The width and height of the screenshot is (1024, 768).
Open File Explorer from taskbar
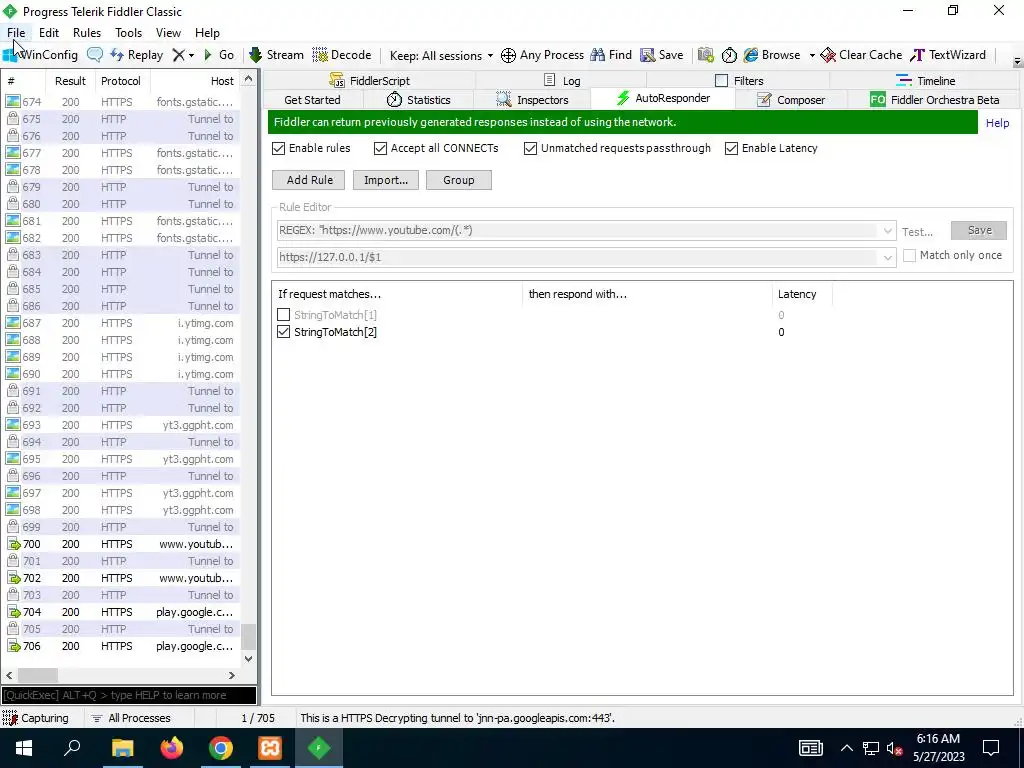click(x=122, y=748)
